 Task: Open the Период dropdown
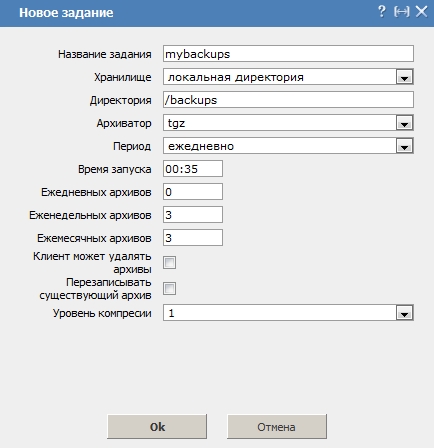[288, 146]
